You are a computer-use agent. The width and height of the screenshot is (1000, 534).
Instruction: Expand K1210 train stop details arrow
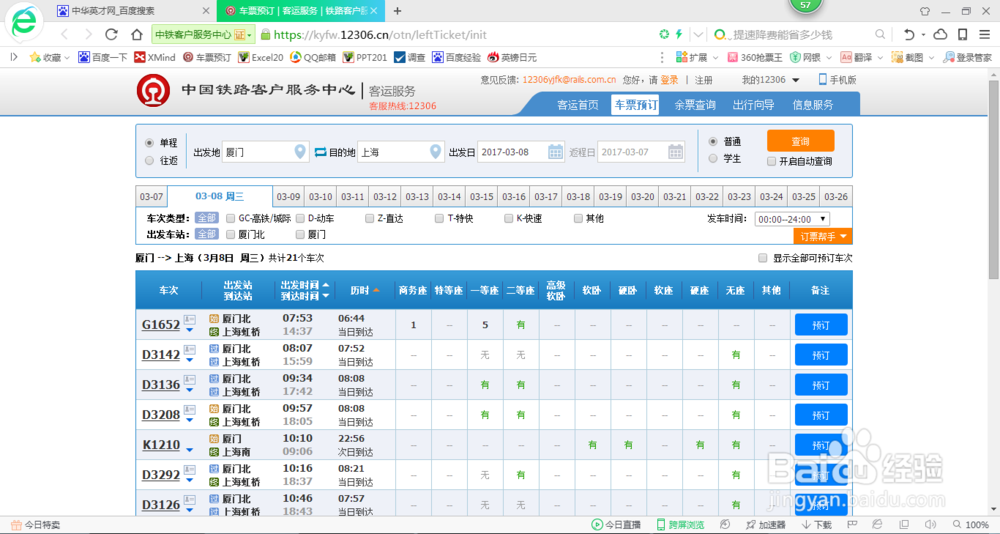click(189, 450)
